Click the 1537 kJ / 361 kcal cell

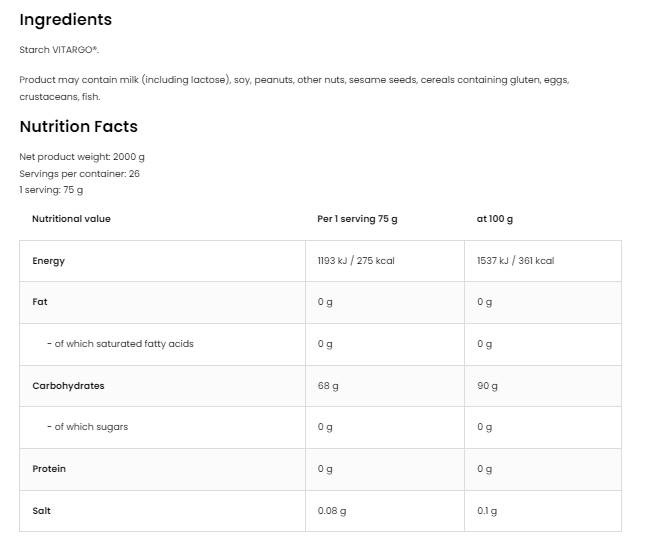coord(515,261)
